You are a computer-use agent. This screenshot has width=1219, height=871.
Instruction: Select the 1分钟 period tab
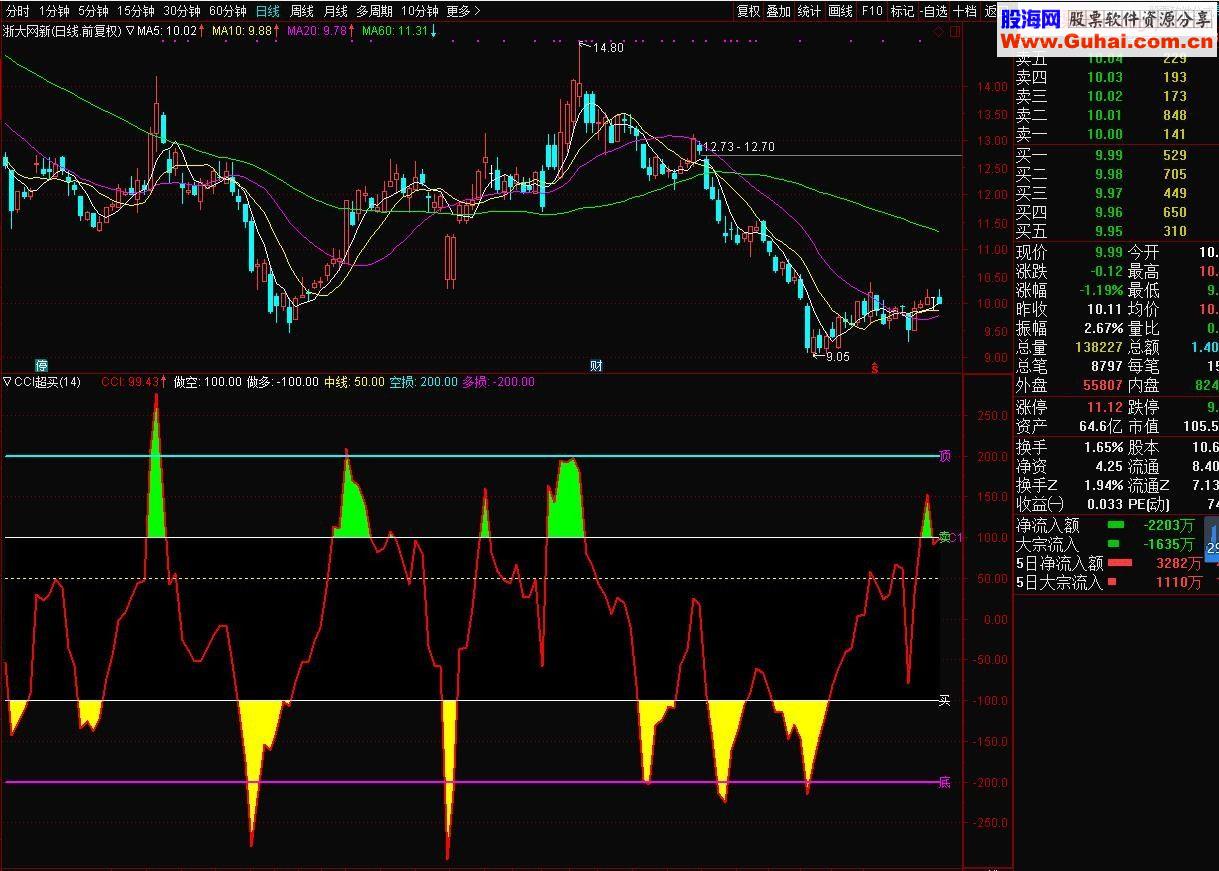(54, 11)
